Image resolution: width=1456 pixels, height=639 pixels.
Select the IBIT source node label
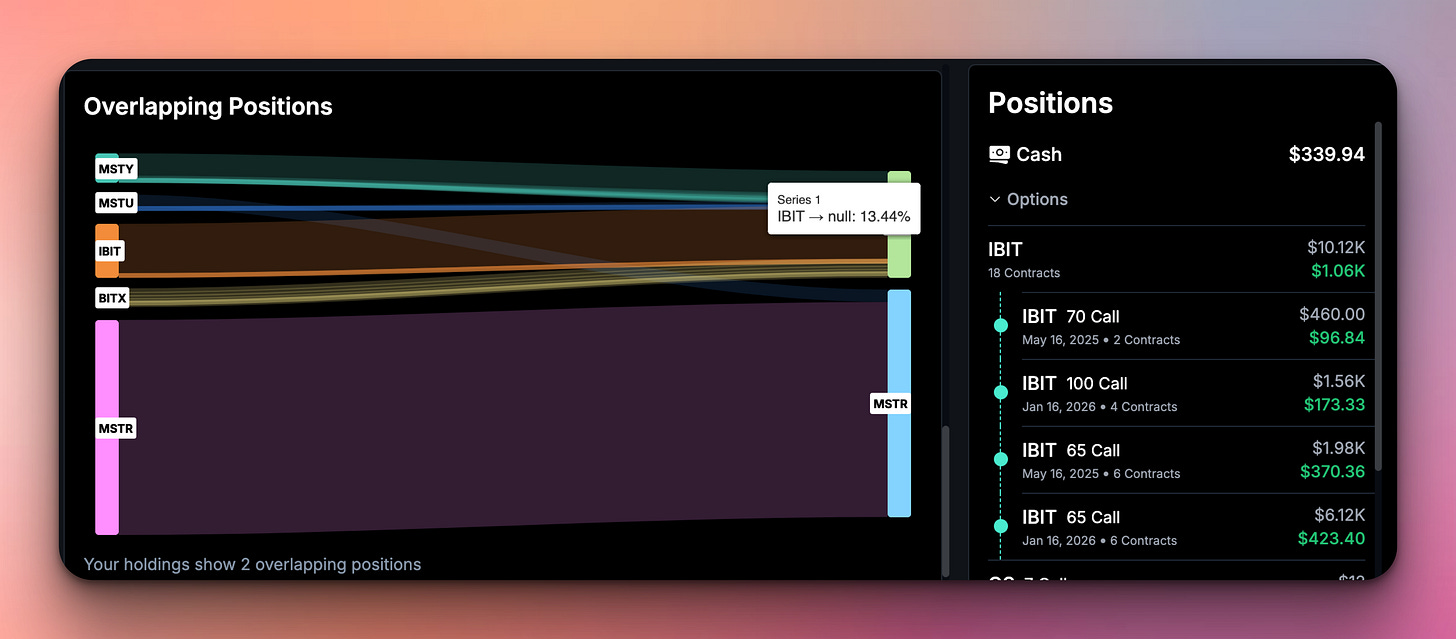pyautogui.click(x=110, y=251)
